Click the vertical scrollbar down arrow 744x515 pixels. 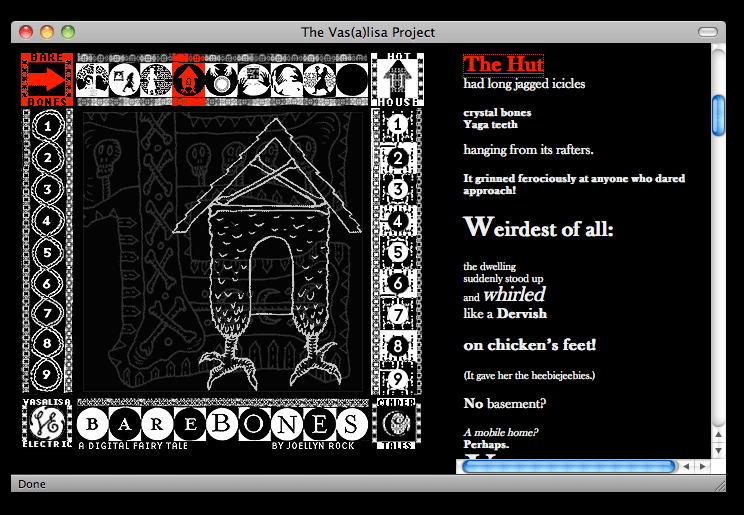coord(718,450)
